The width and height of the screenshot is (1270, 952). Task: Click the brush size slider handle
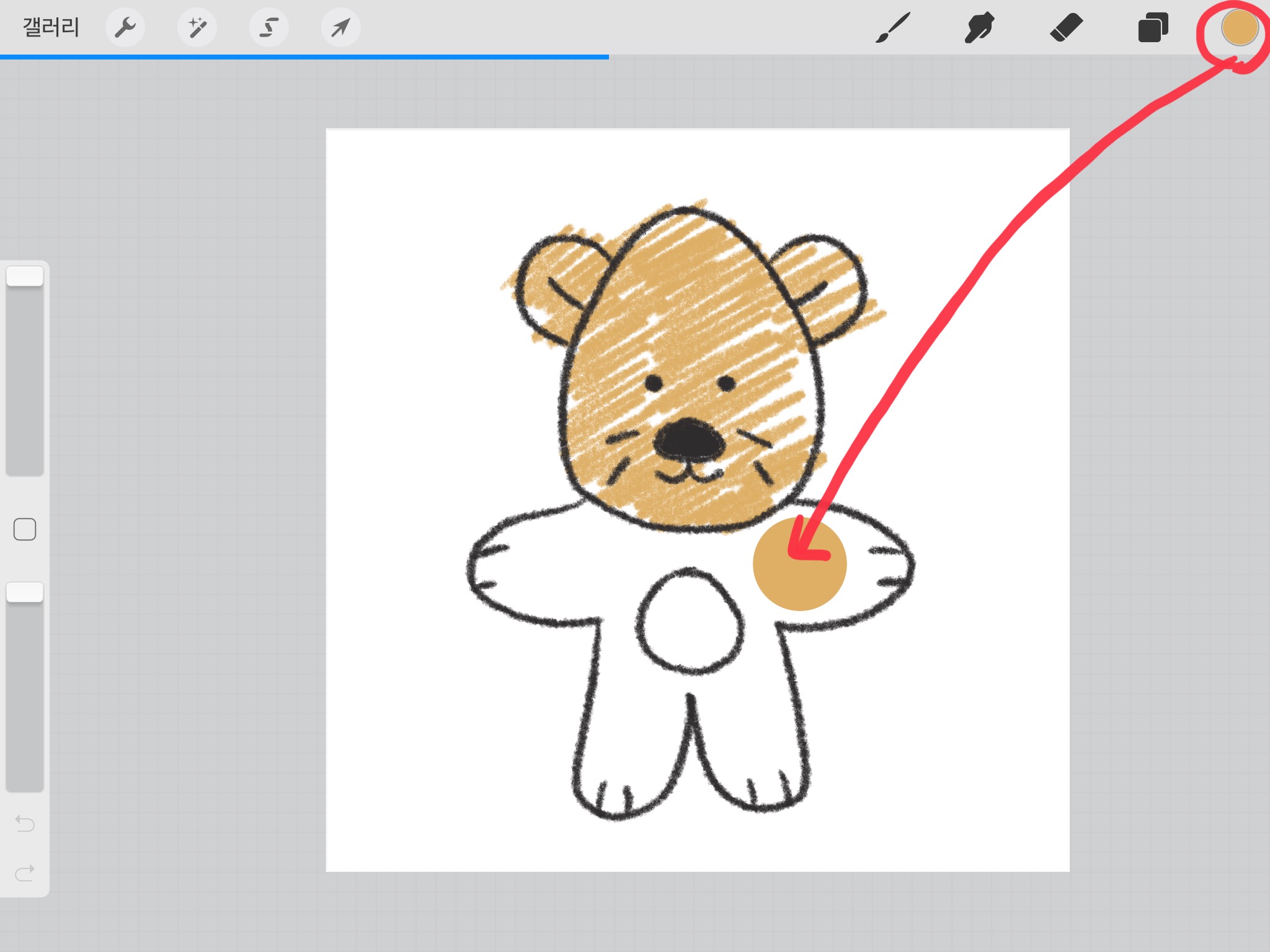pyautogui.click(x=25, y=276)
